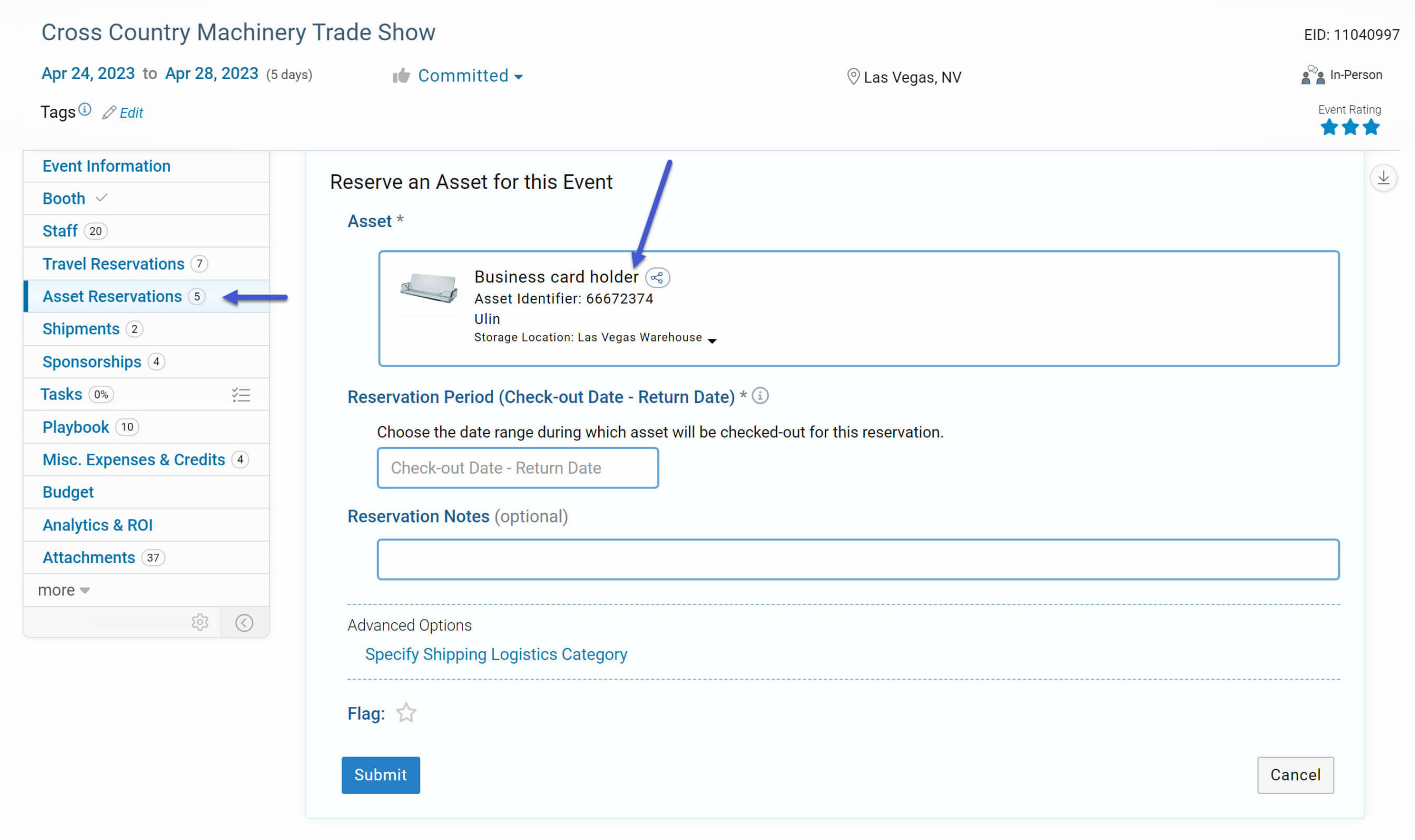This screenshot has height=840, width=1415.
Task: Click Submit to save asset reservation
Action: pos(380,775)
